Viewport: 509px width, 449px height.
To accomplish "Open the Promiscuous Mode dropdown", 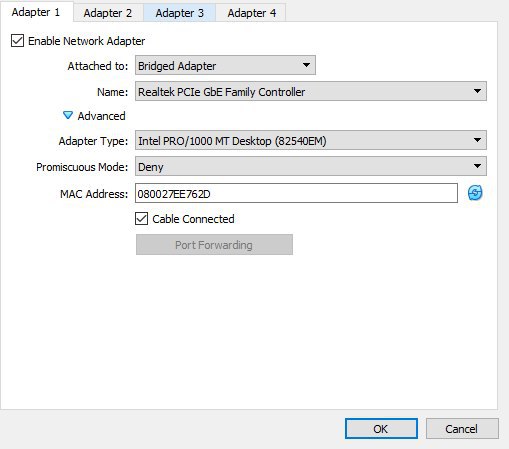I will coord(311,166).
